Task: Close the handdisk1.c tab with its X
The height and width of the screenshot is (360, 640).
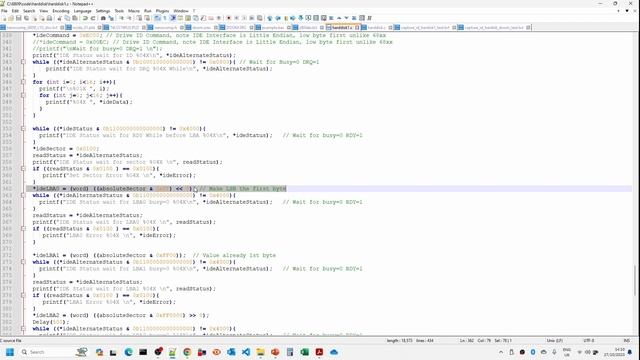Action: (x=357, y=27)
